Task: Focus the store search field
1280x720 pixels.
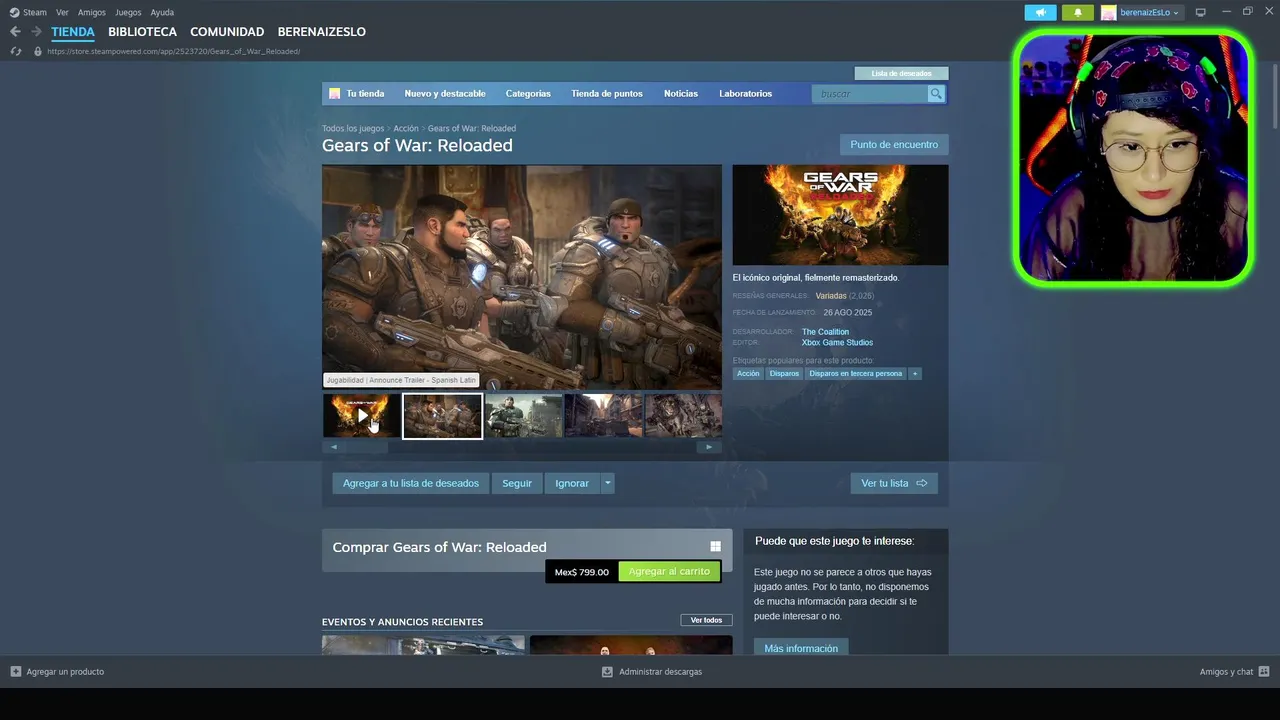Action: (x=870, y=94)
